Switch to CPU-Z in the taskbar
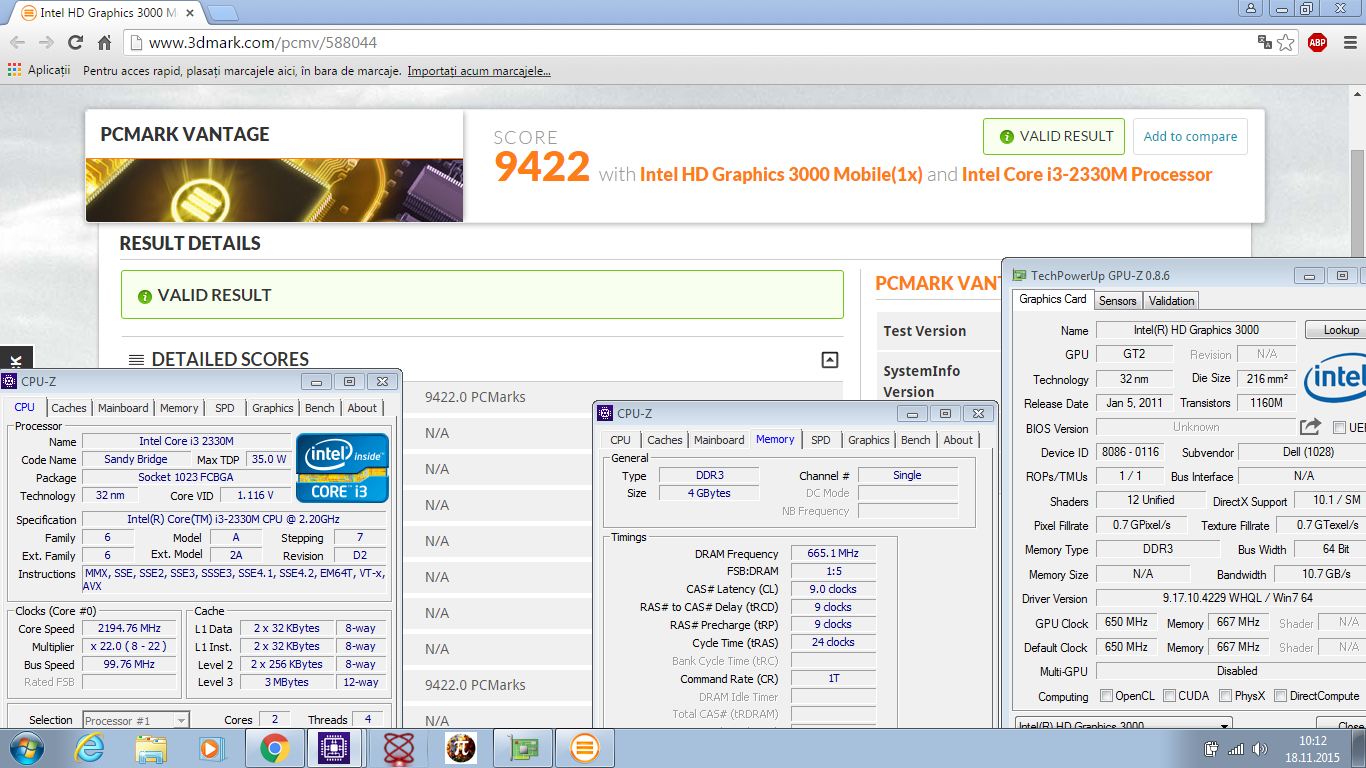Image resolution: width=1366 pixels, height=768 pixels. click(x=335, y=748)
